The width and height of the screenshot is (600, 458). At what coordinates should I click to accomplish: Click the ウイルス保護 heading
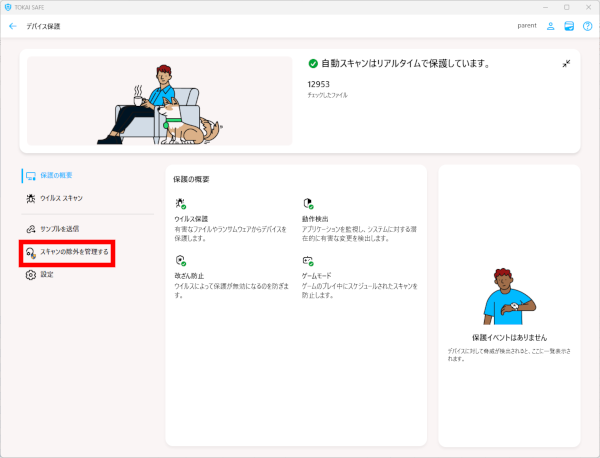pyautogui.click(x=191, y=219)
